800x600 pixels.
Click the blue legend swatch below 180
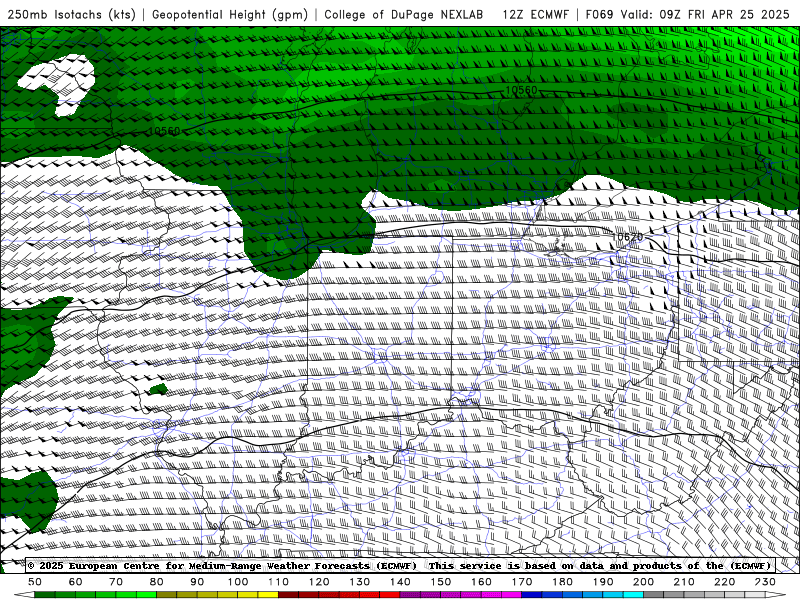(x=552, y=595)
